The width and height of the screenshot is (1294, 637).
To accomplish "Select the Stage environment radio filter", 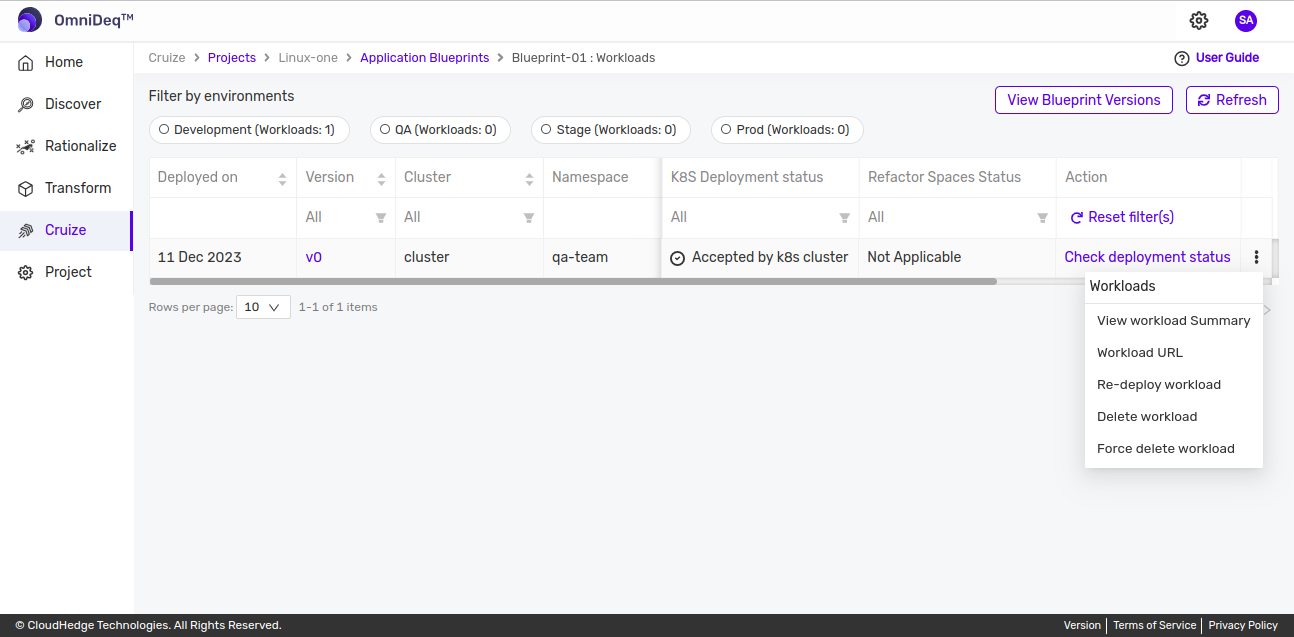I will click(x=546, y=129).
